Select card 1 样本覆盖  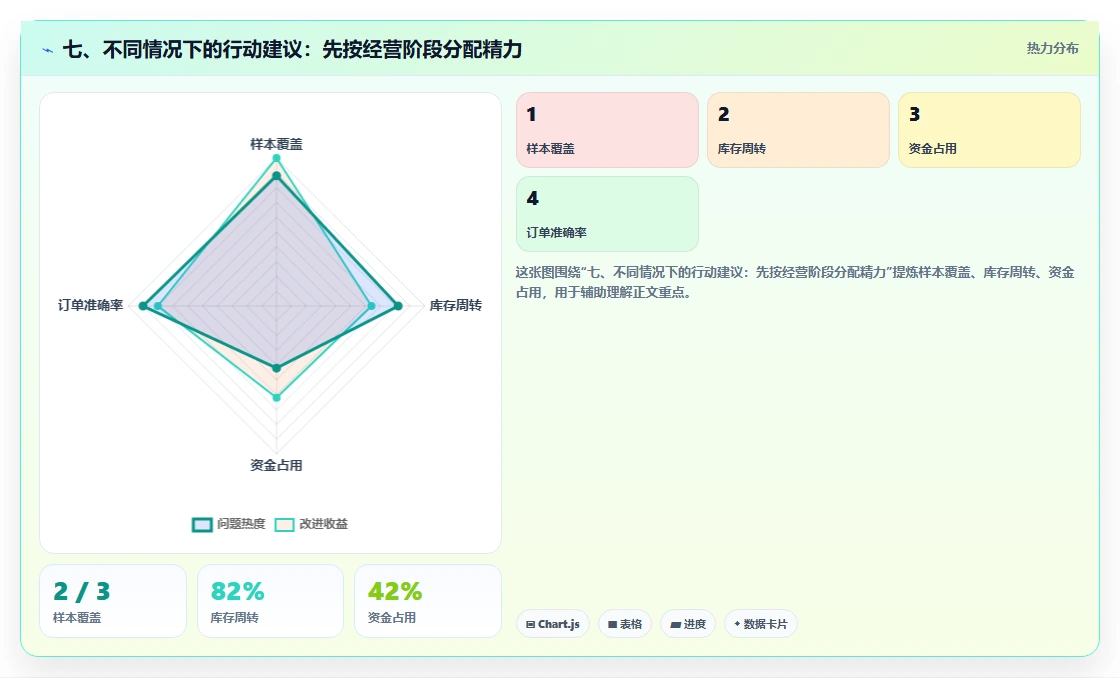[x=607, y=130]
